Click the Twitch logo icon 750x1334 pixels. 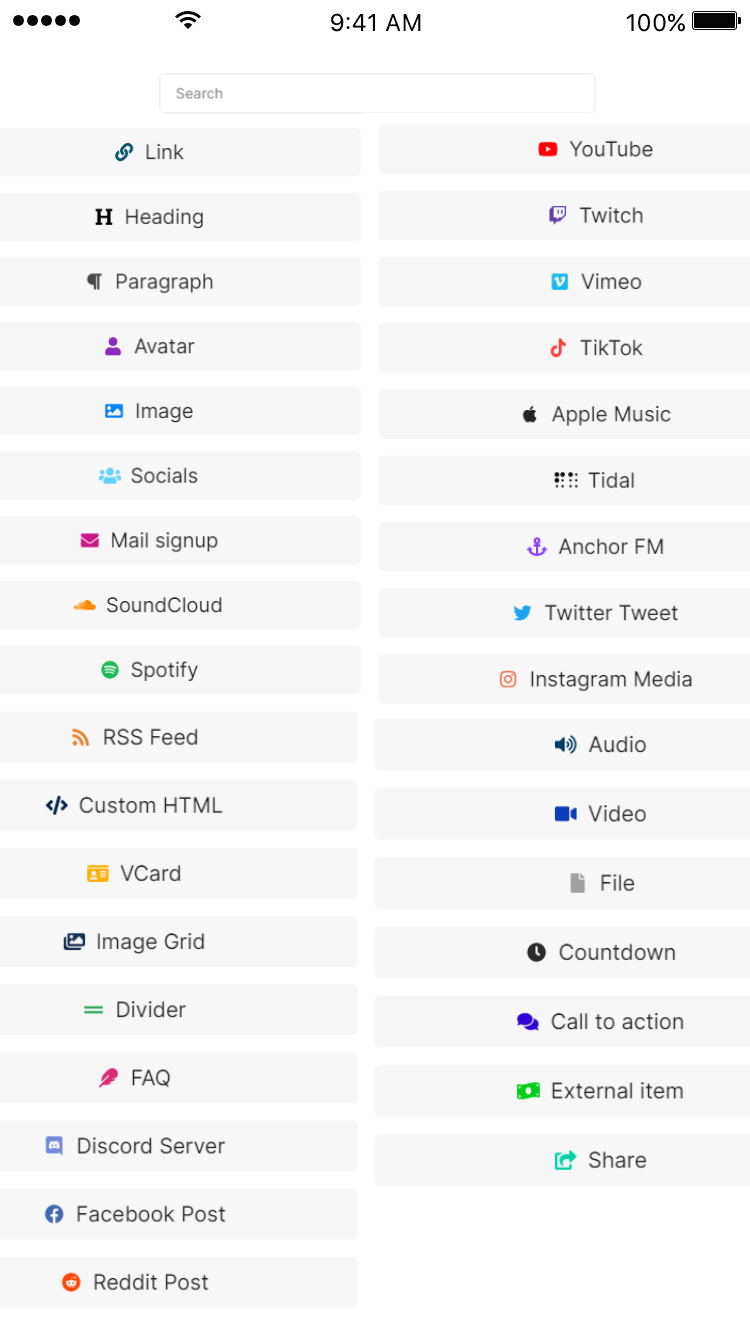[x=558, y=215]
